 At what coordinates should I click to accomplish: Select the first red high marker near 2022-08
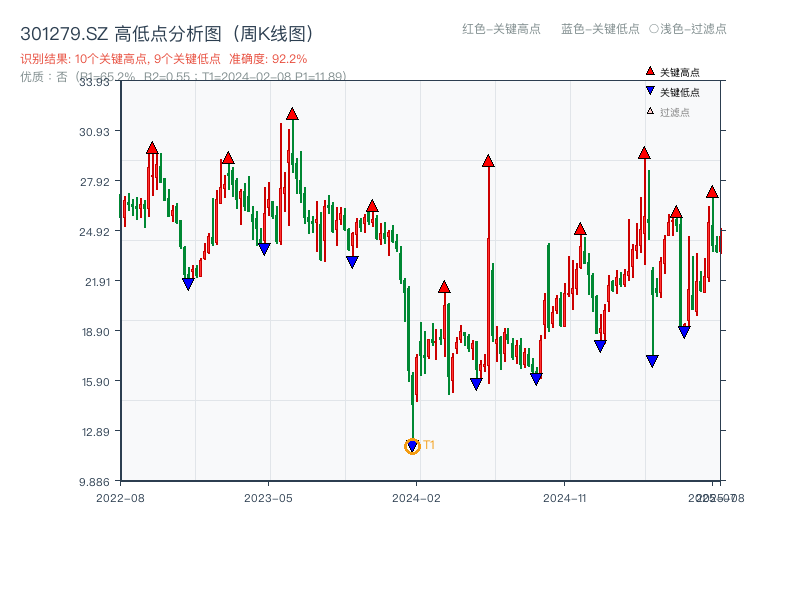[x=152, y=148]
